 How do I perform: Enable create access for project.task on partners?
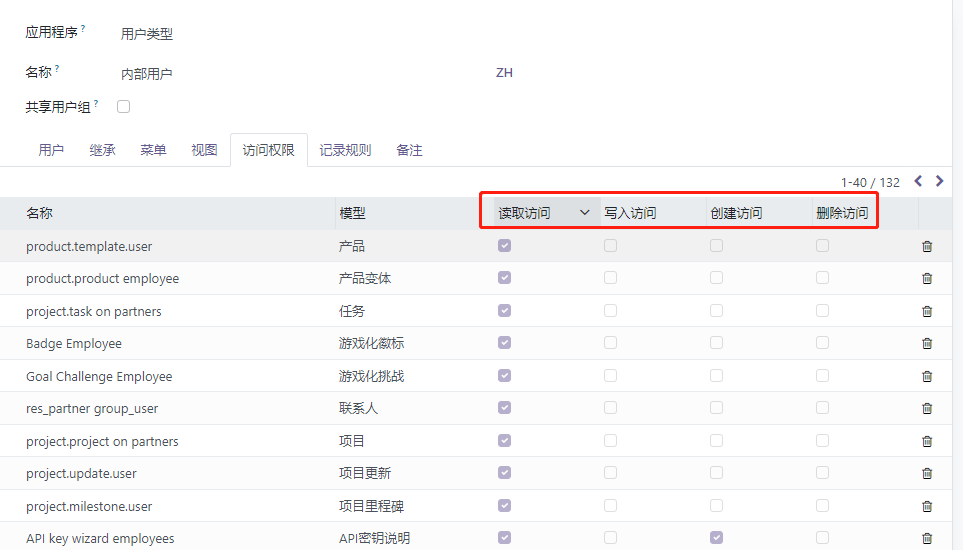click(x=716, y=311)
